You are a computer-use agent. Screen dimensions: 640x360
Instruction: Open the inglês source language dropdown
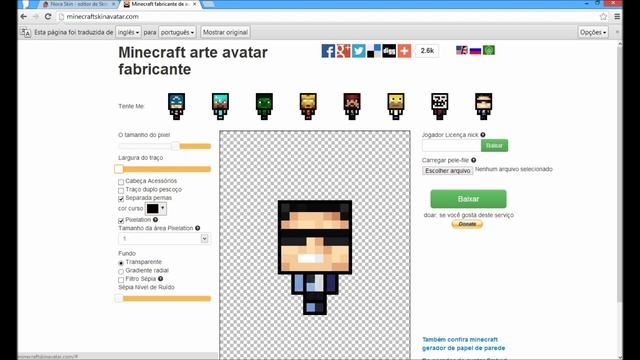point(128,32)
